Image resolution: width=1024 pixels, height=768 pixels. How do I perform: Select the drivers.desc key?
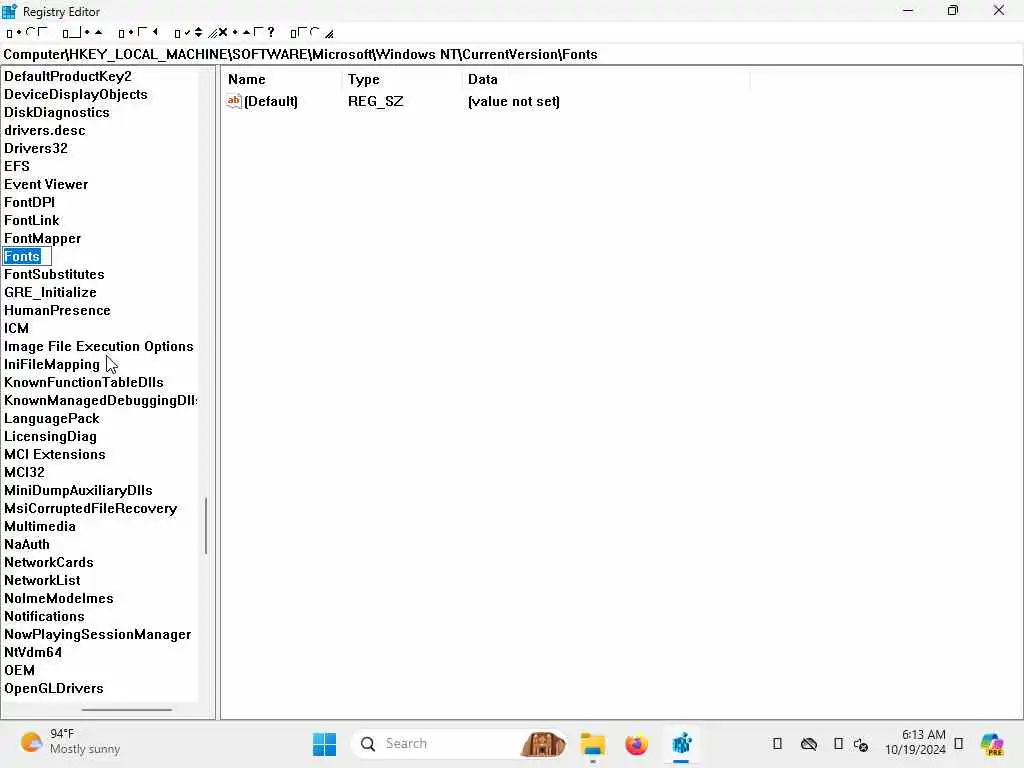tap(44, 130)
